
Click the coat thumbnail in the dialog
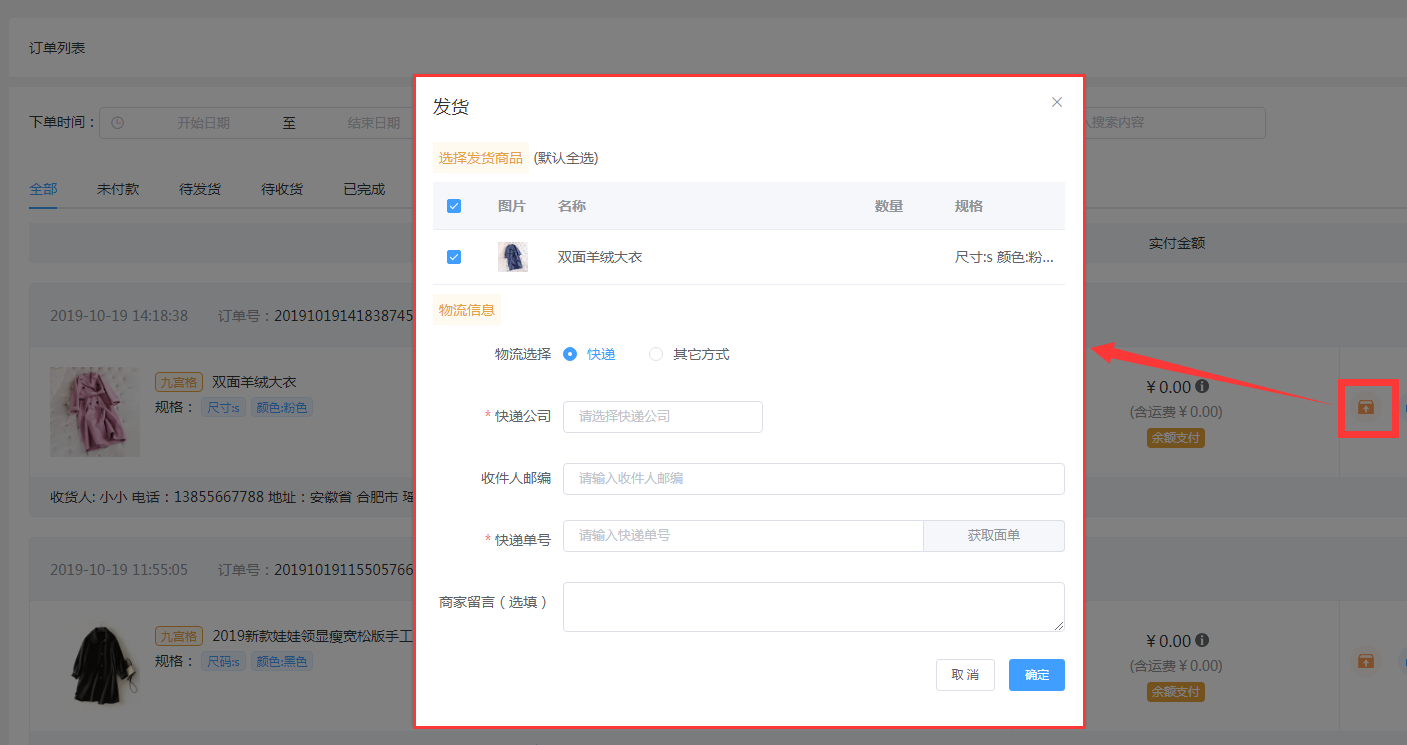click(513, 257)
